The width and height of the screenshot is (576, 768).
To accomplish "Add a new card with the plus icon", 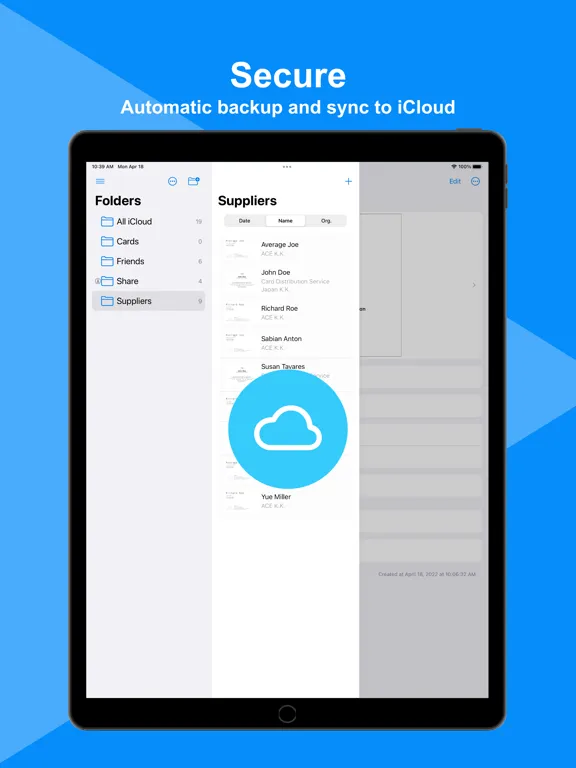I will pyautogui.click(x=348, y=181).
